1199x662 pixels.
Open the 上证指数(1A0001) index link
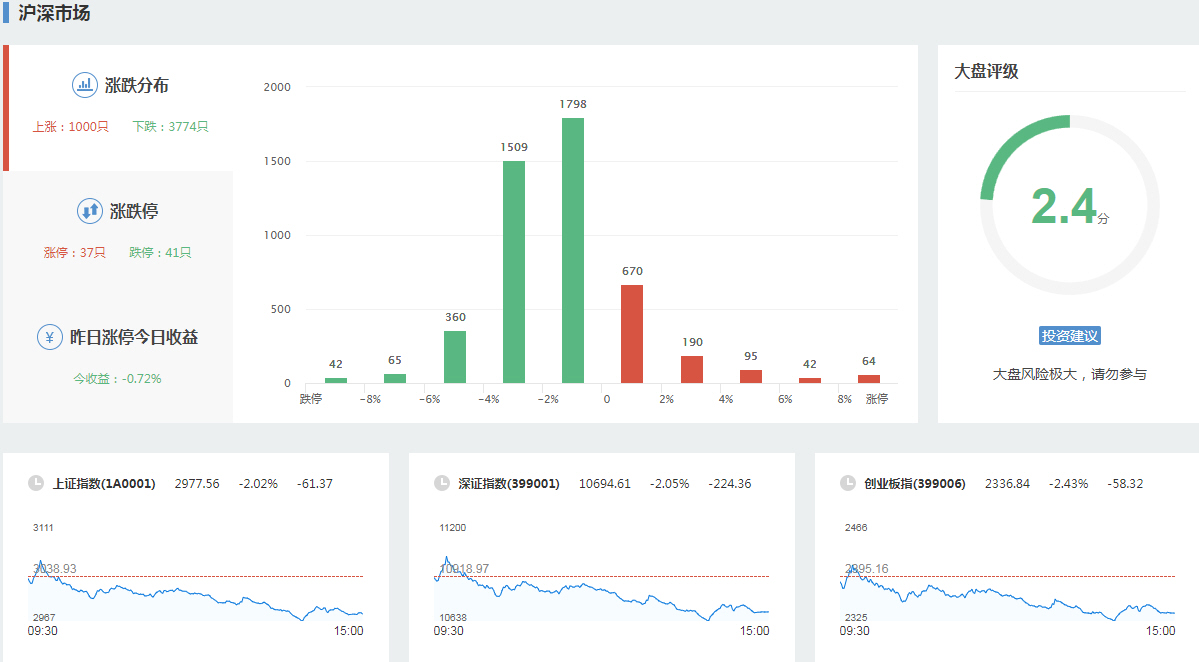104,484
